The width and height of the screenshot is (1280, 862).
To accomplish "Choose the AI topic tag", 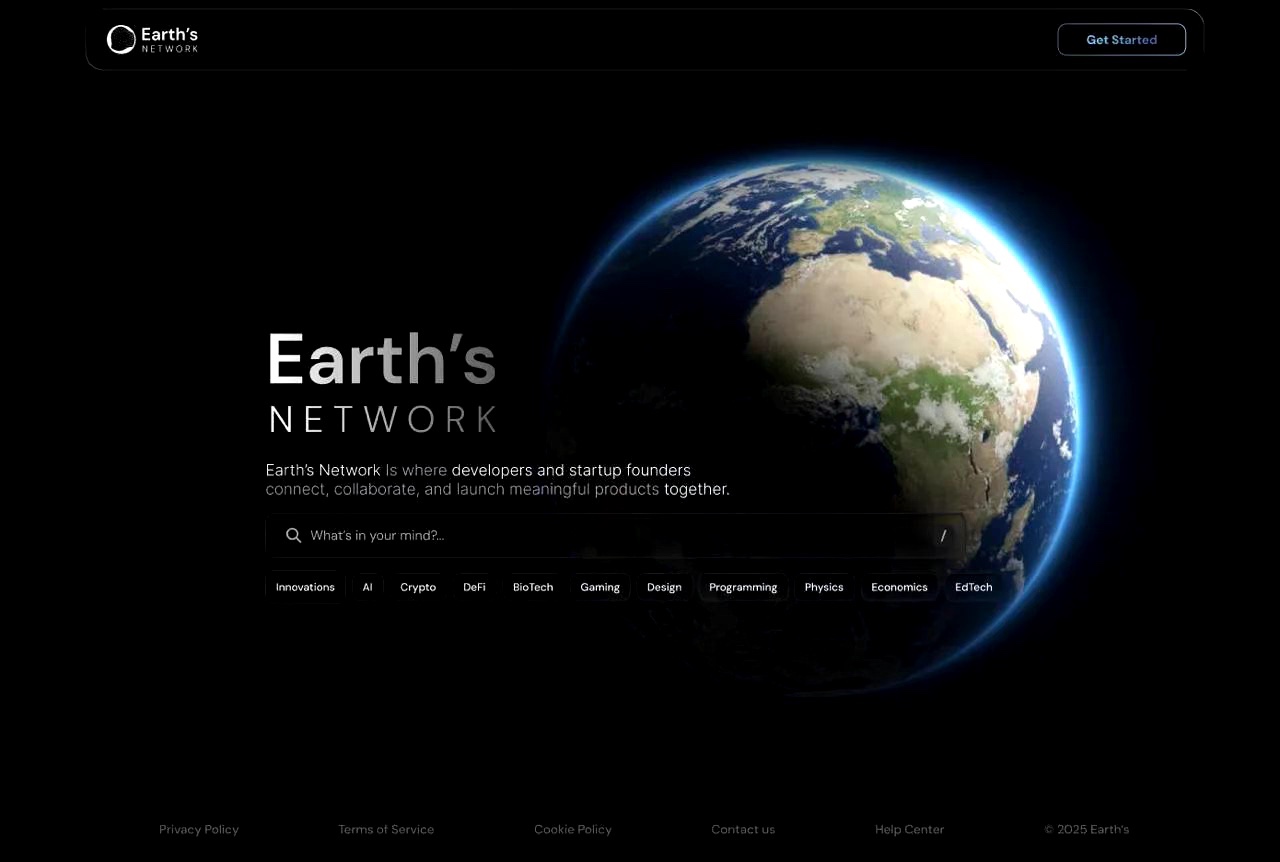I will pyautogui.click(x=367, y=587).
